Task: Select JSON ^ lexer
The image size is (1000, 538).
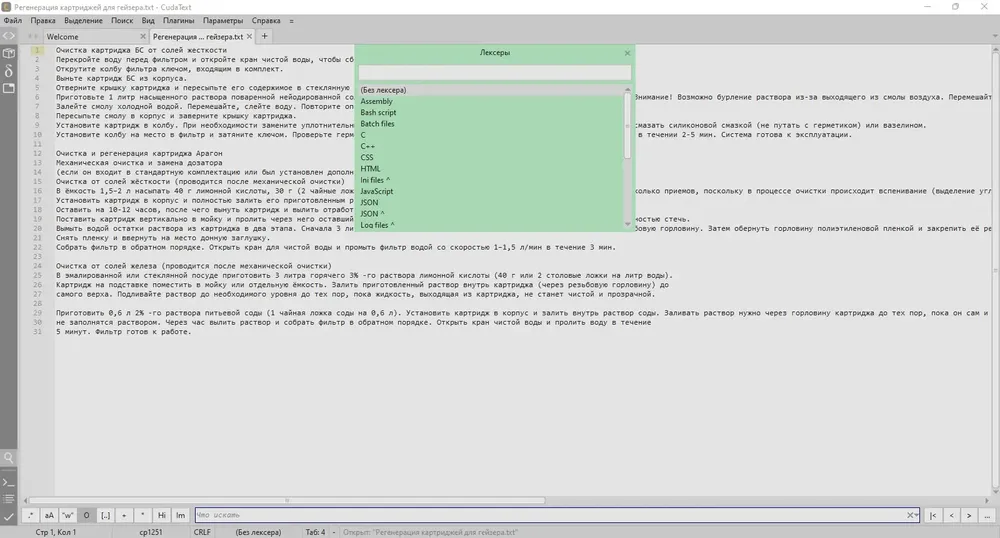Action: 490,214
